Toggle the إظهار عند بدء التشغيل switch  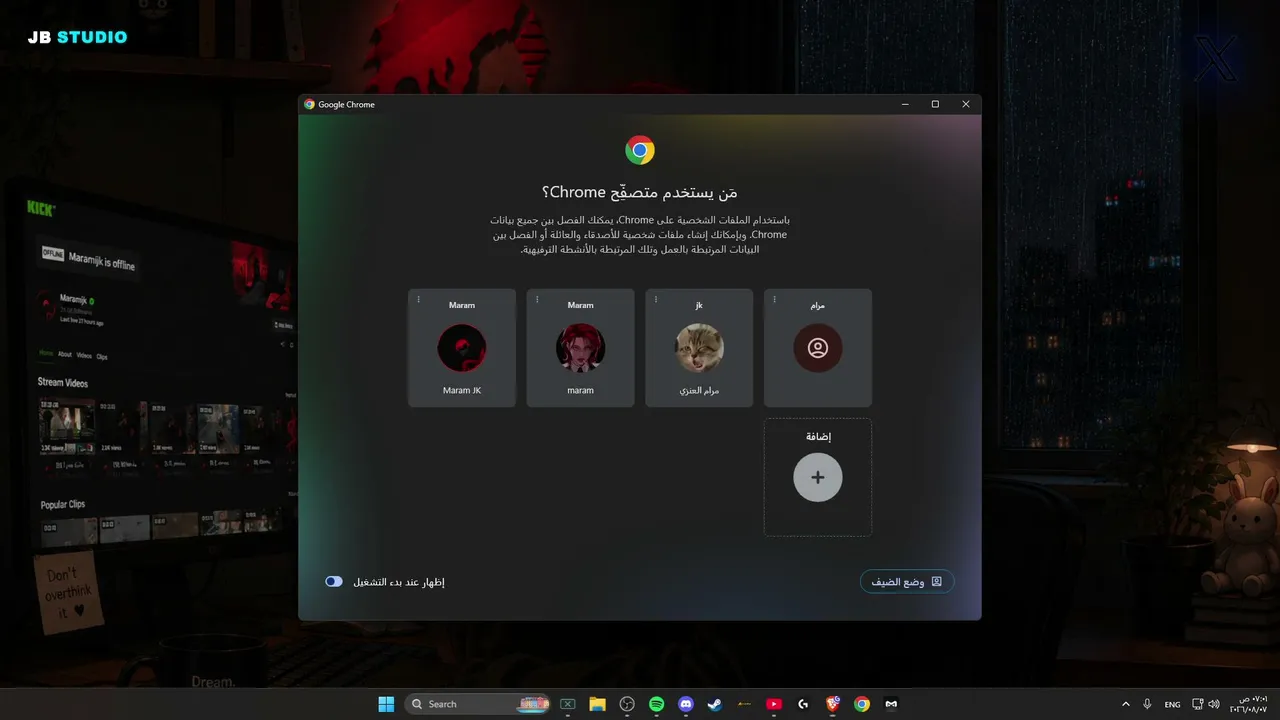pyautogui.click(x=334, y=581)
